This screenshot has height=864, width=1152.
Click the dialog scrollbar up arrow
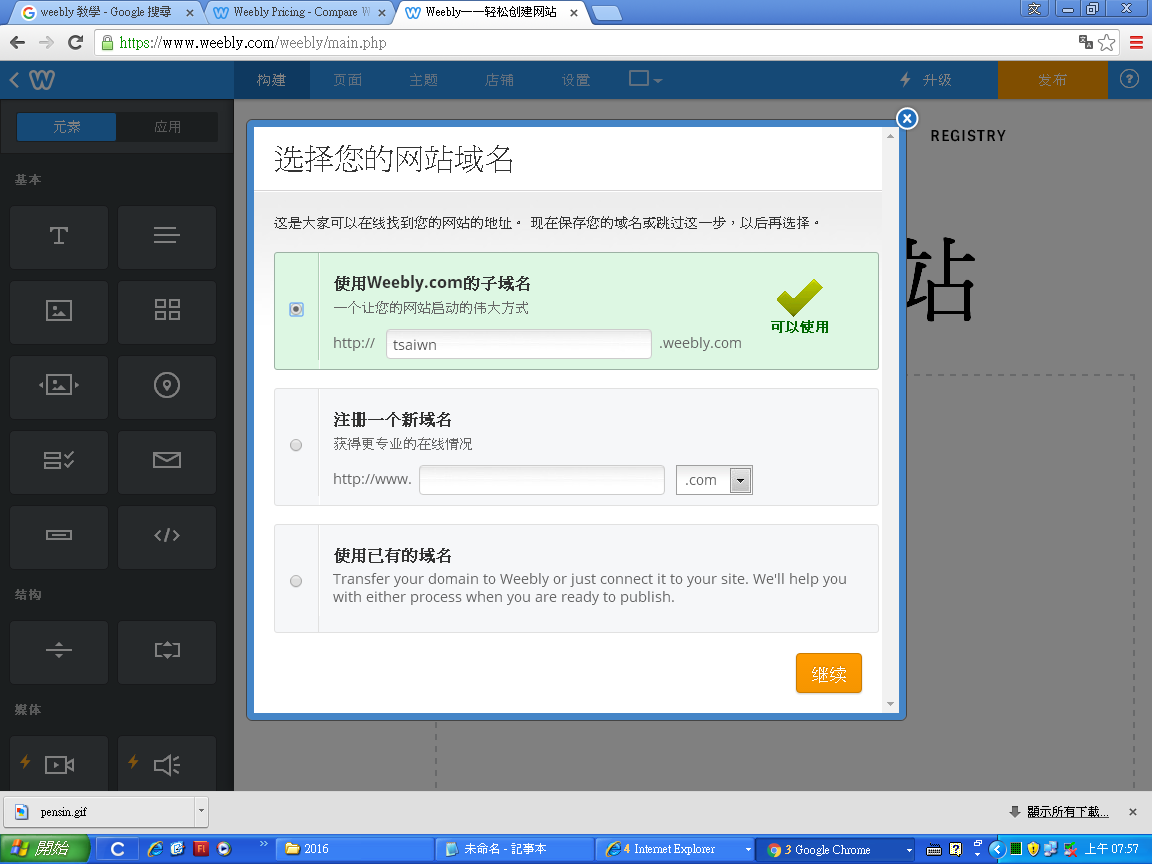[x=890, y=136]
